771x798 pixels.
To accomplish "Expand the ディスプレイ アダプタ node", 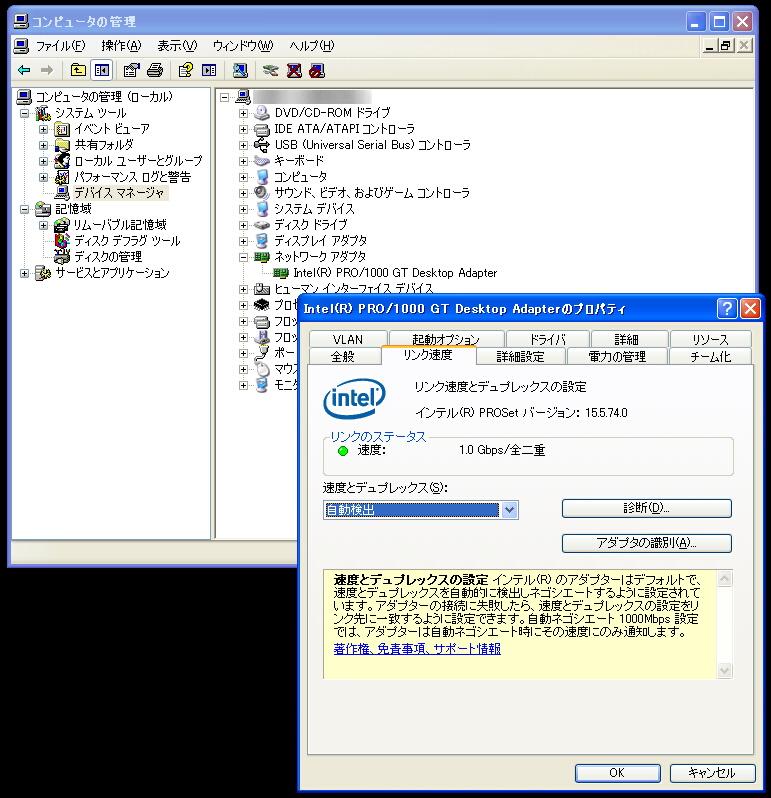I will (243, 241).
